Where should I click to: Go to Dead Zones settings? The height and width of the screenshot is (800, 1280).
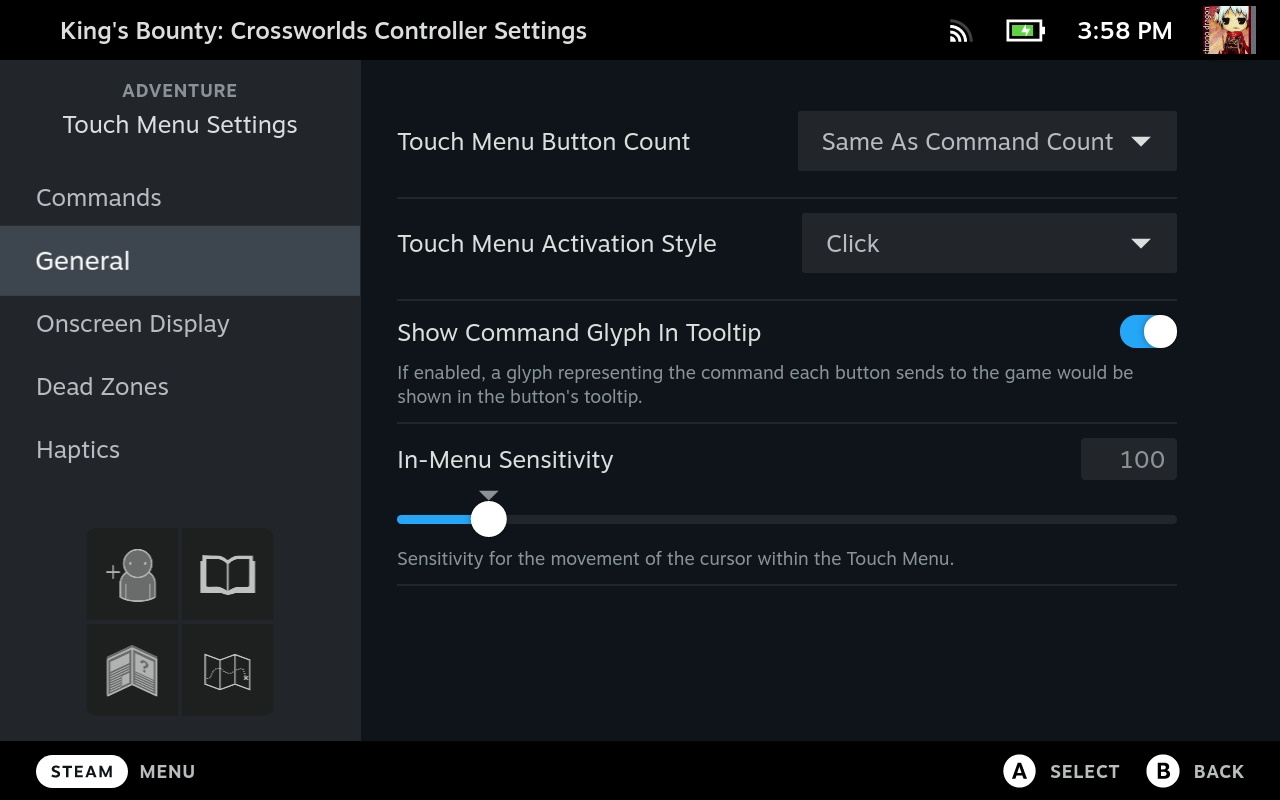tap(102, 387)
